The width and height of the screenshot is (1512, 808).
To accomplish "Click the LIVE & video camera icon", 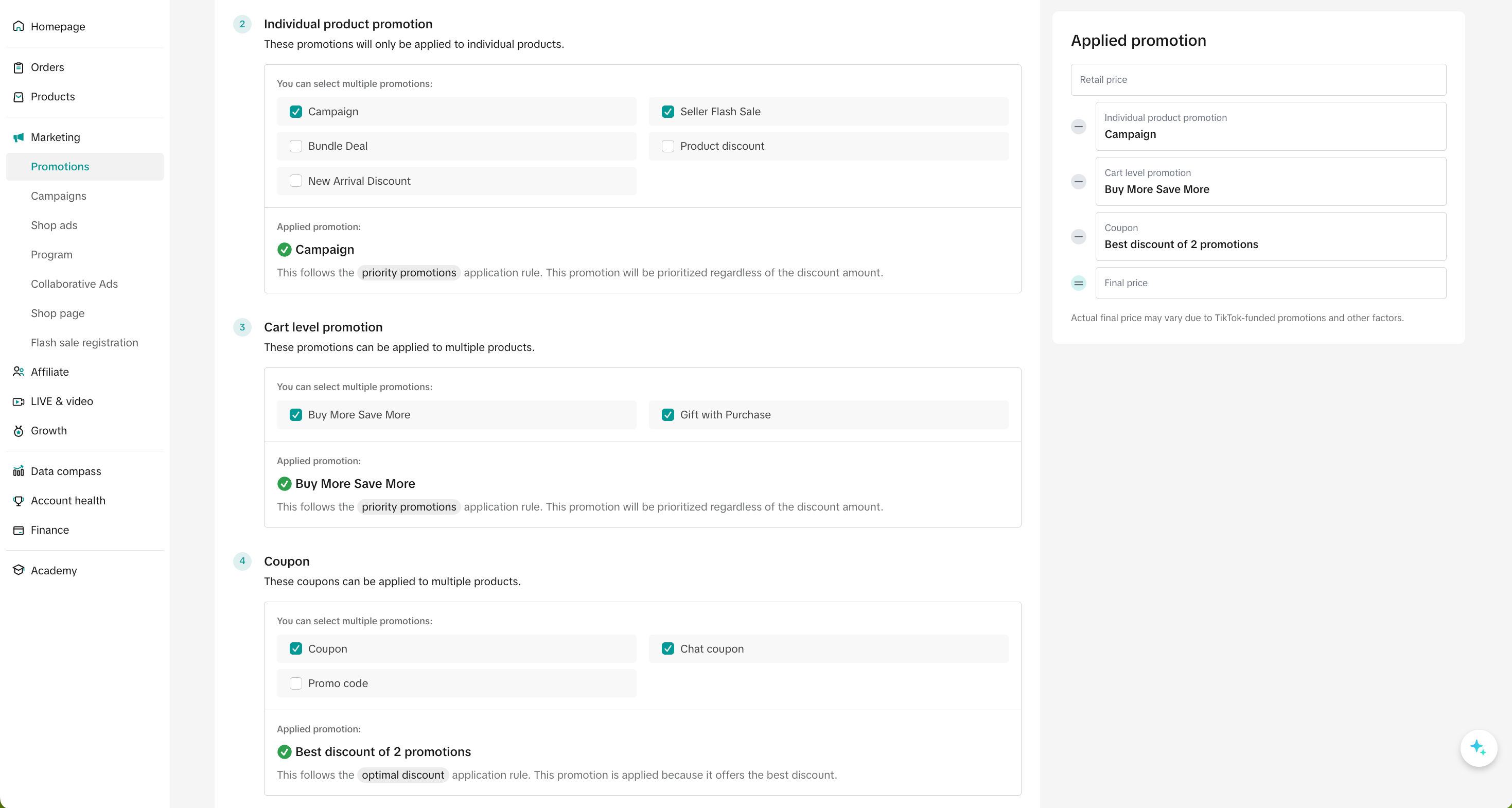I will tap(18, 401).
